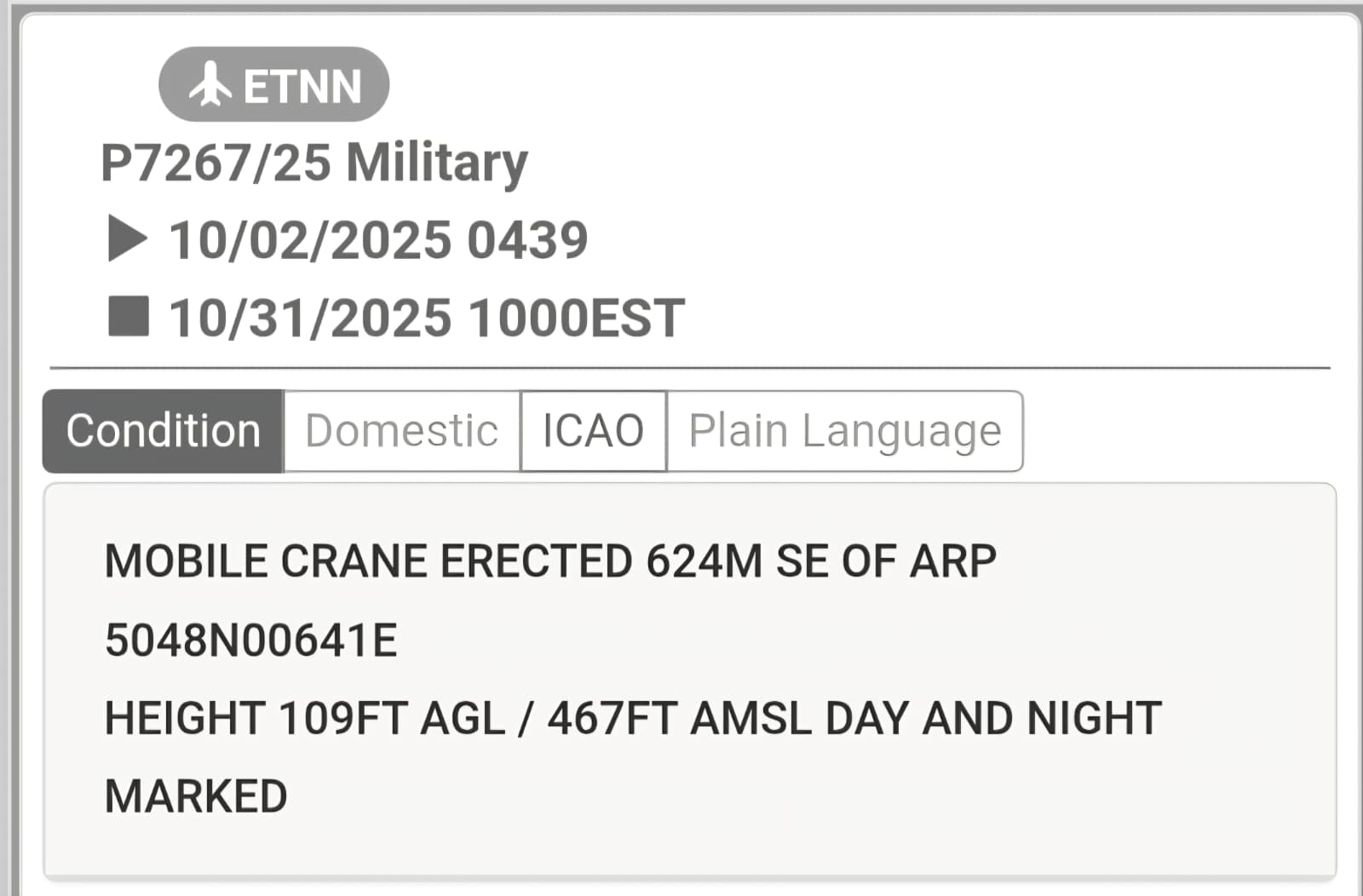Click the start date 10/02/2025 0439
This screenshot has width=1363, height=896.
point(378,239)
